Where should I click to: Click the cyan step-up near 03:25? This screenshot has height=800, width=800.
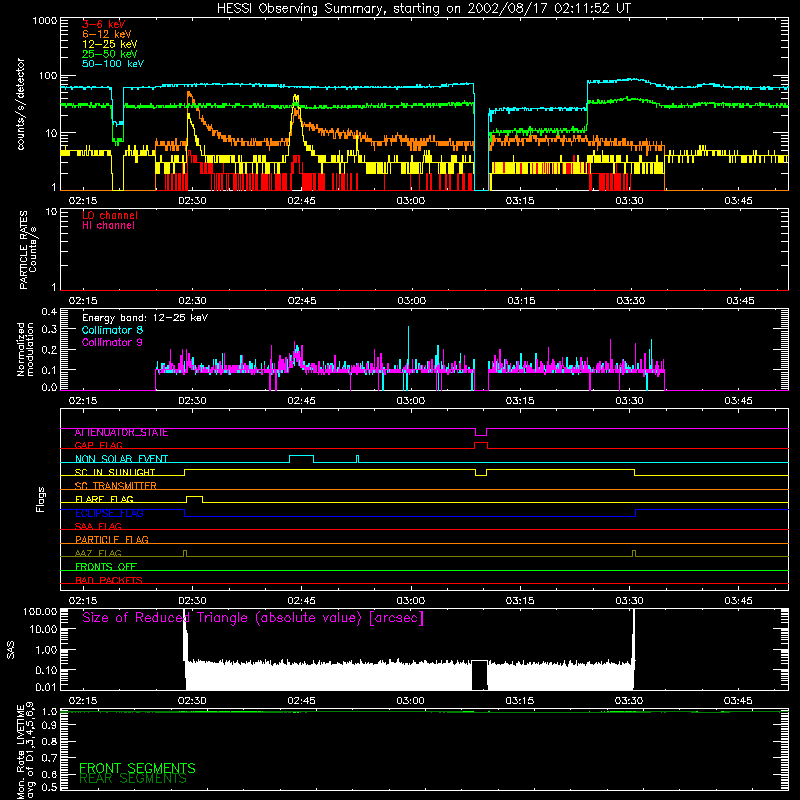[587, 95]
